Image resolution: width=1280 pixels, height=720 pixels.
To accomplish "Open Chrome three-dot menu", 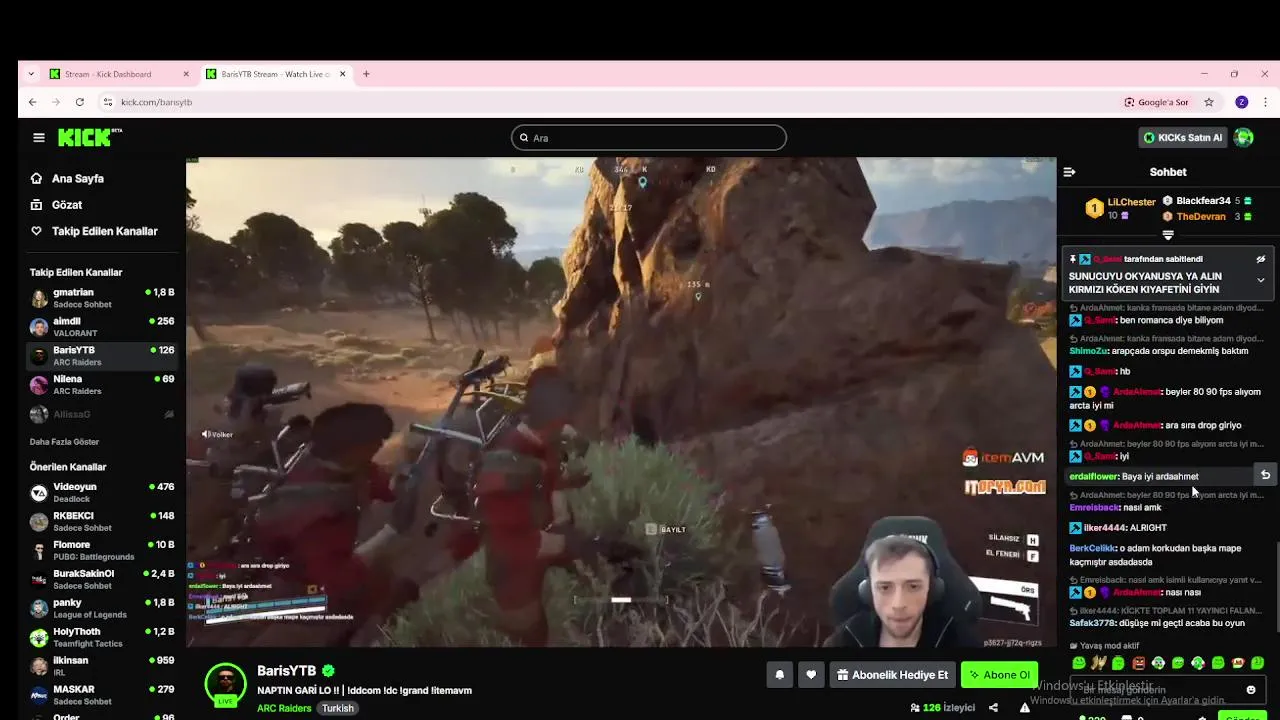I will (x=1265, y=102).
